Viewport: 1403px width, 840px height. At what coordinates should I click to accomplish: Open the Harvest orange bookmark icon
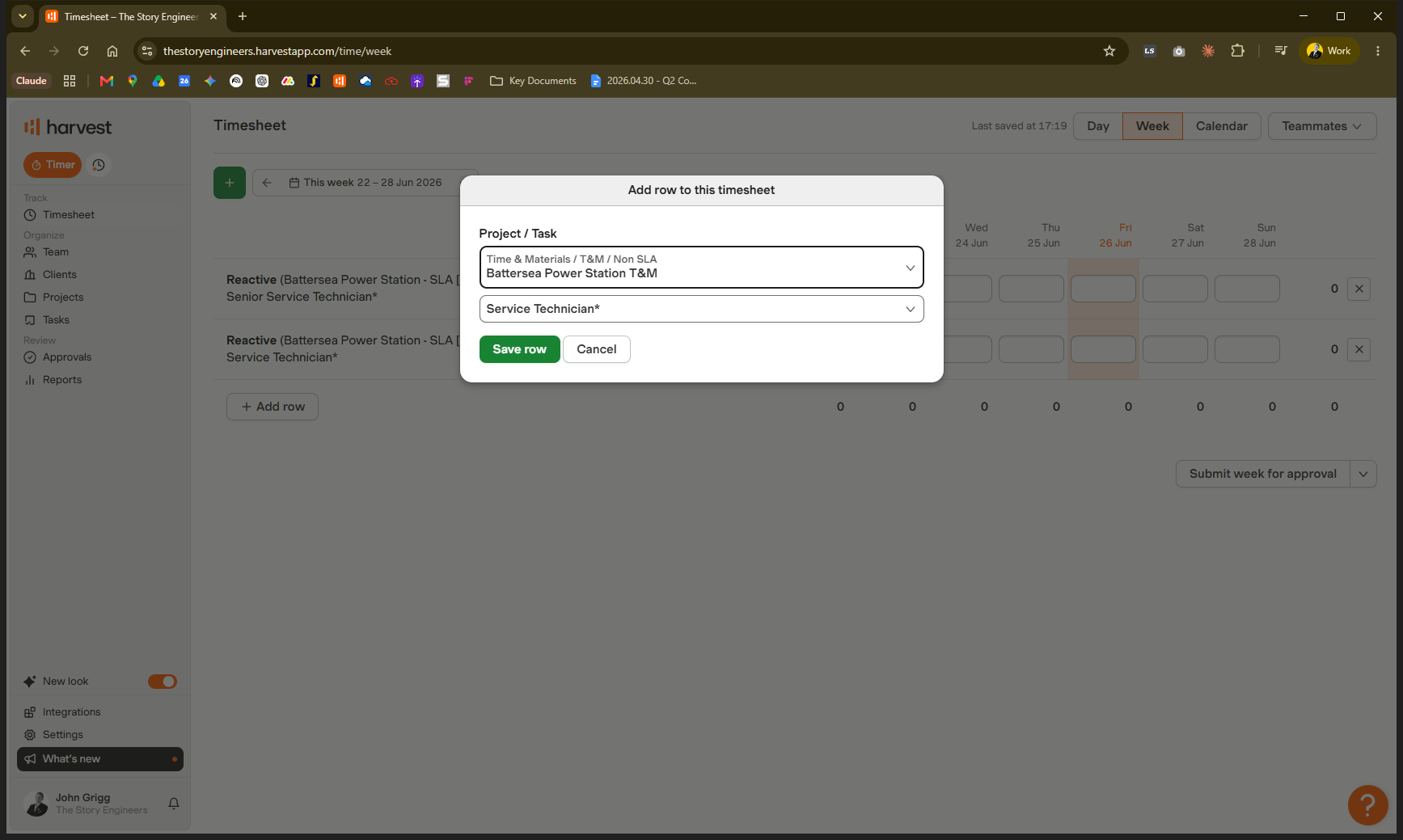[340, 81]
